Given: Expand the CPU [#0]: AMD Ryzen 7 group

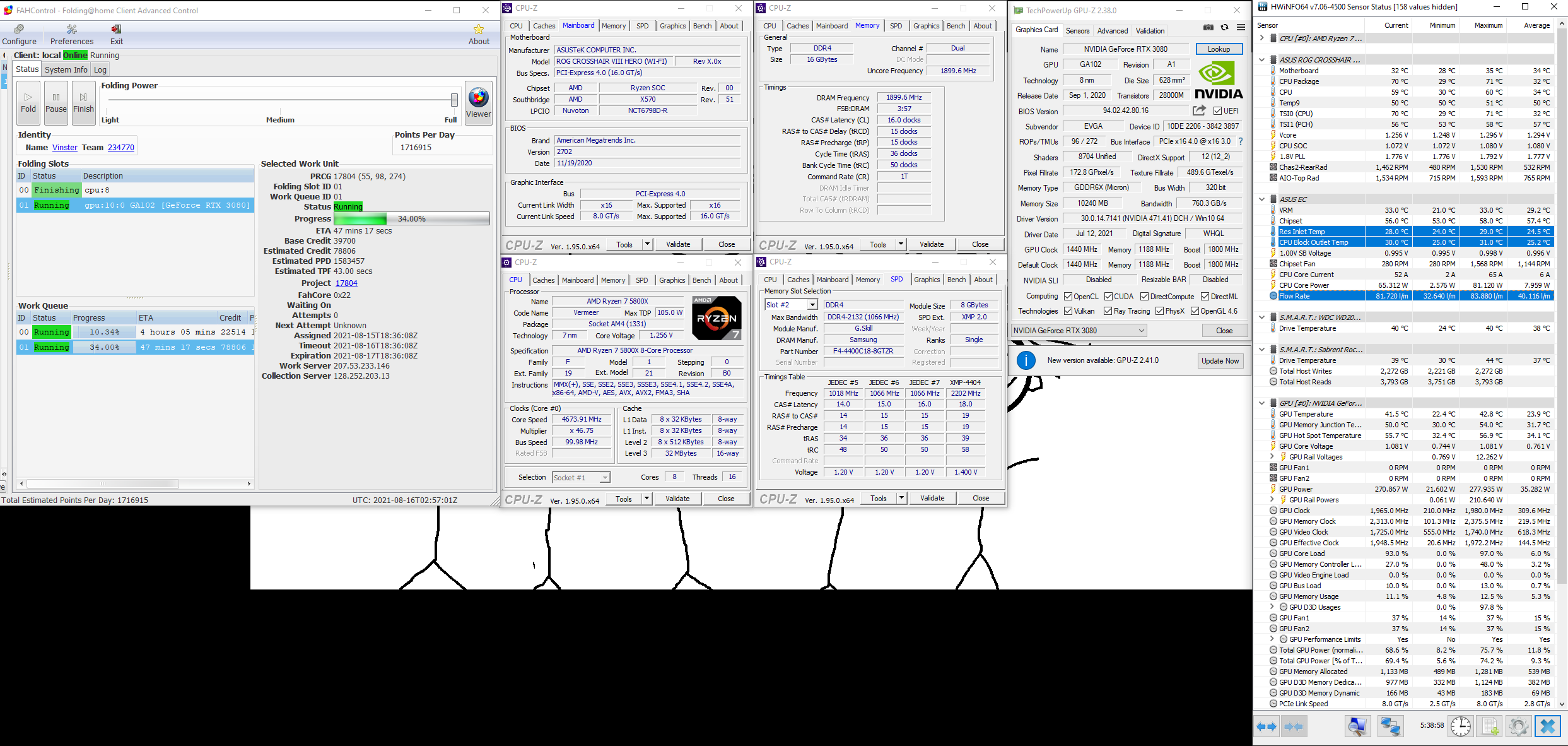Looking at the screenshot, I should (1261, 38).
